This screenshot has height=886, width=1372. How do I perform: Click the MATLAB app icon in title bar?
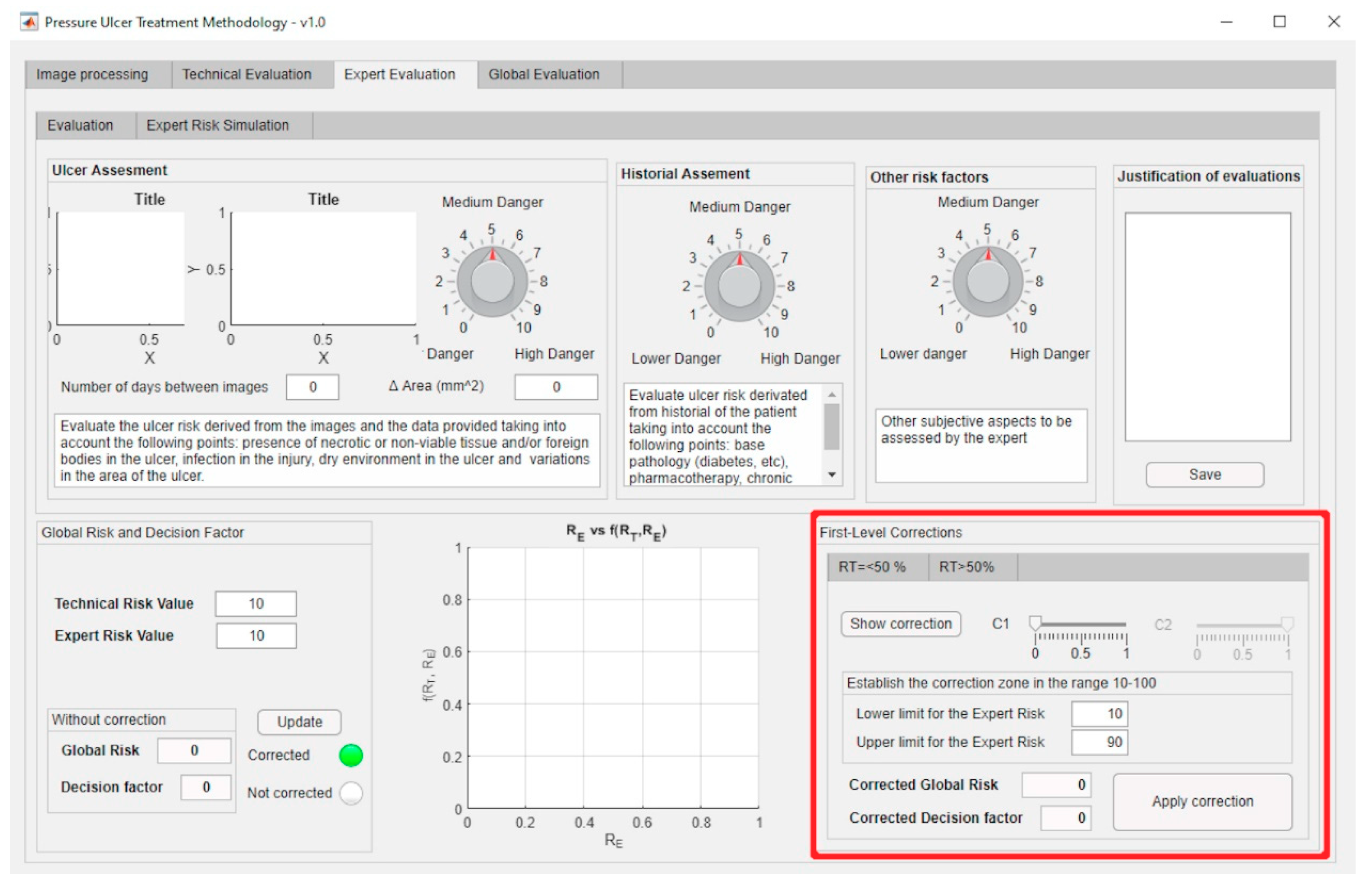pos(29,22)
